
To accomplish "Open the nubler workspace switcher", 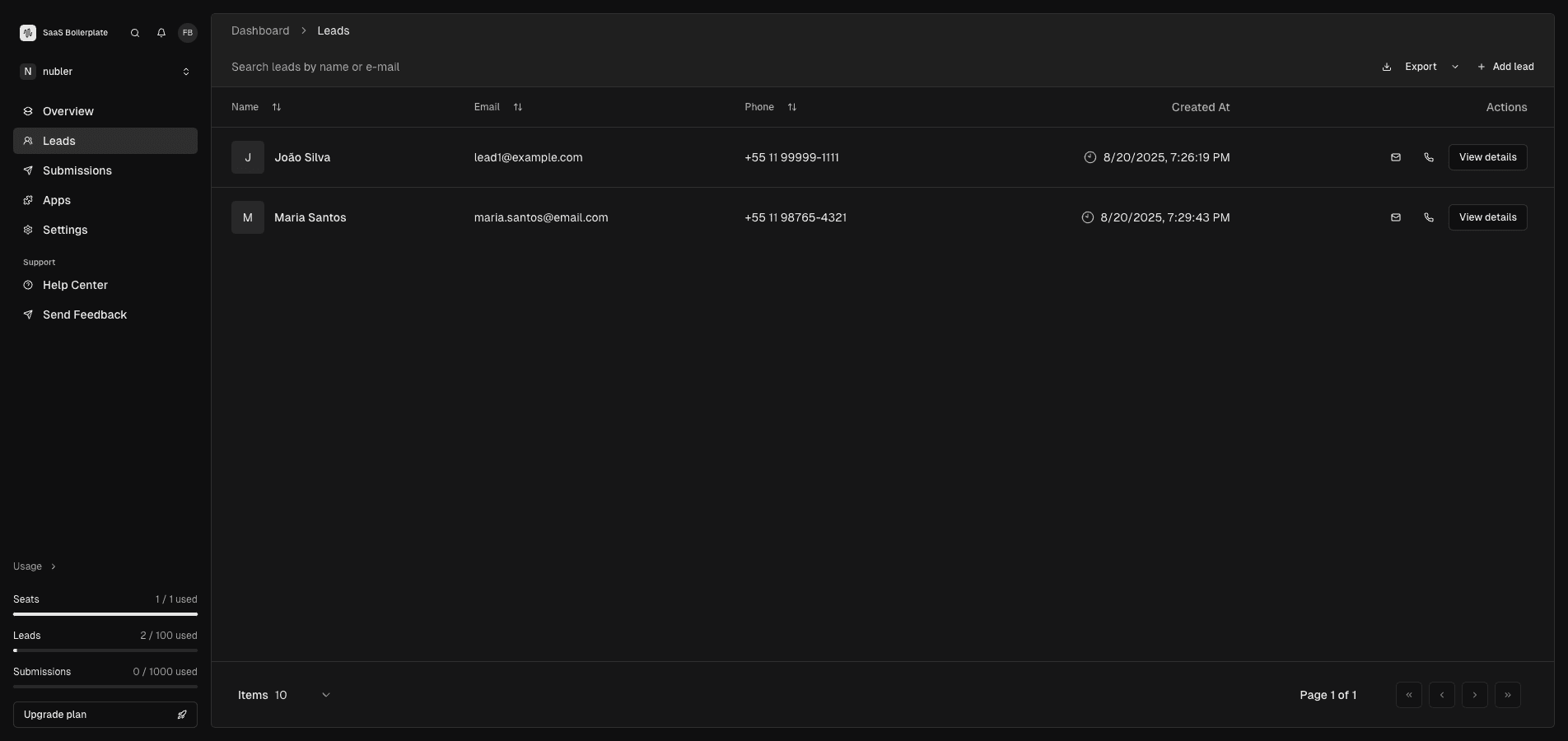I will pyautogui.click(x=186, y=72).
